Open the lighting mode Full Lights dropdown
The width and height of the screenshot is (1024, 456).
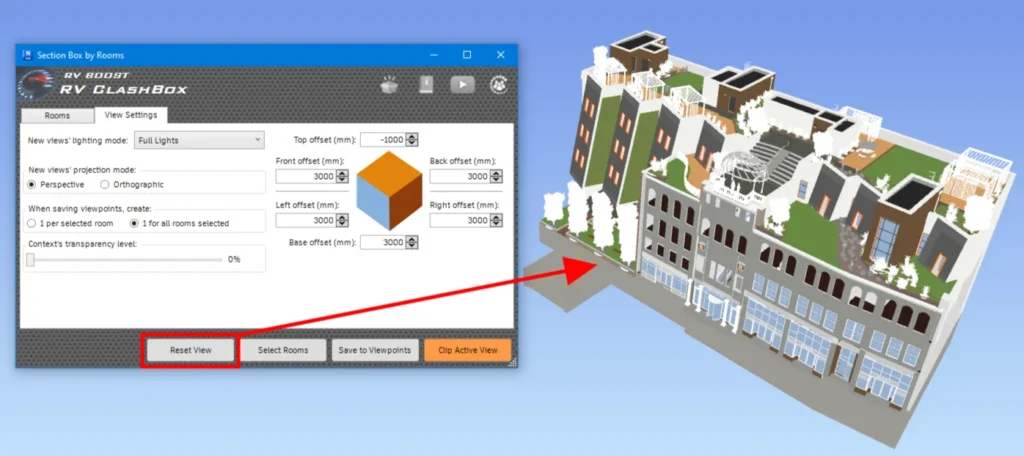(x=199, y=140)
